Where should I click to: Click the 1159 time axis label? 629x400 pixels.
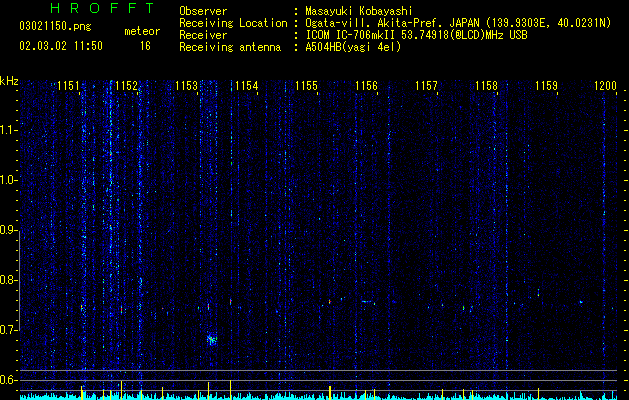(547, 86)
